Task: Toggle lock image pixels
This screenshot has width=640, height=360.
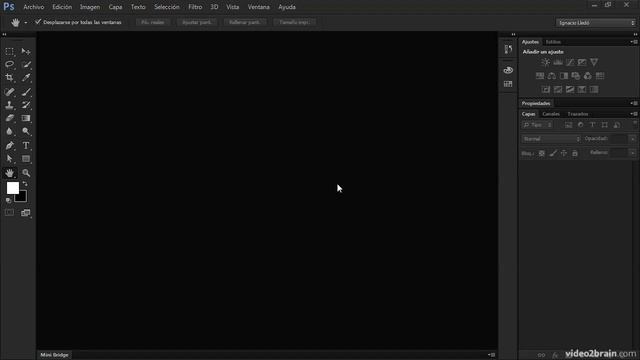Action: click(553, 153)
